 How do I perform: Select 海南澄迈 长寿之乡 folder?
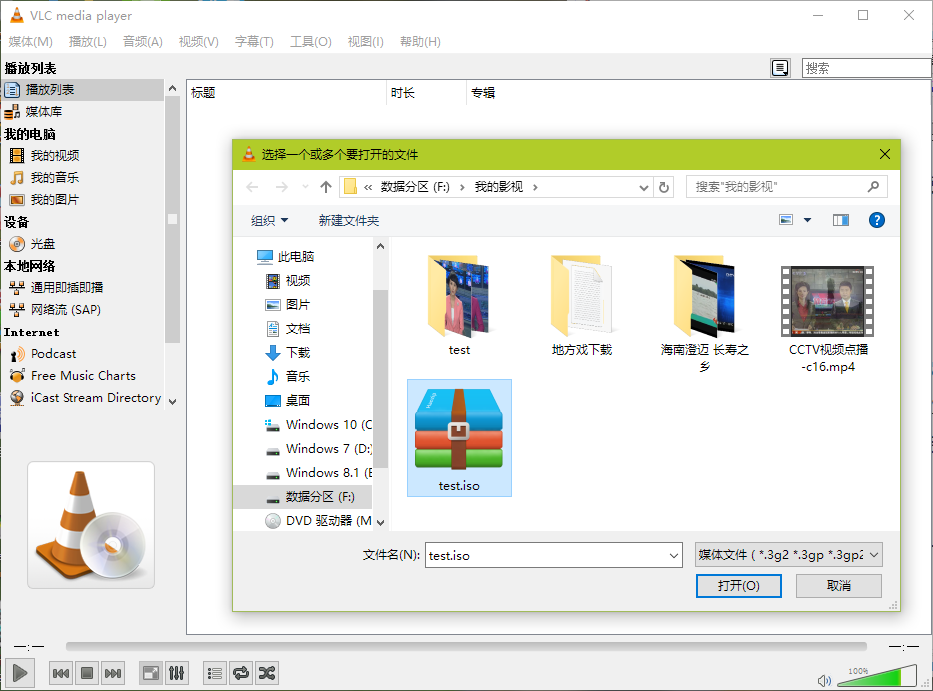705,314
